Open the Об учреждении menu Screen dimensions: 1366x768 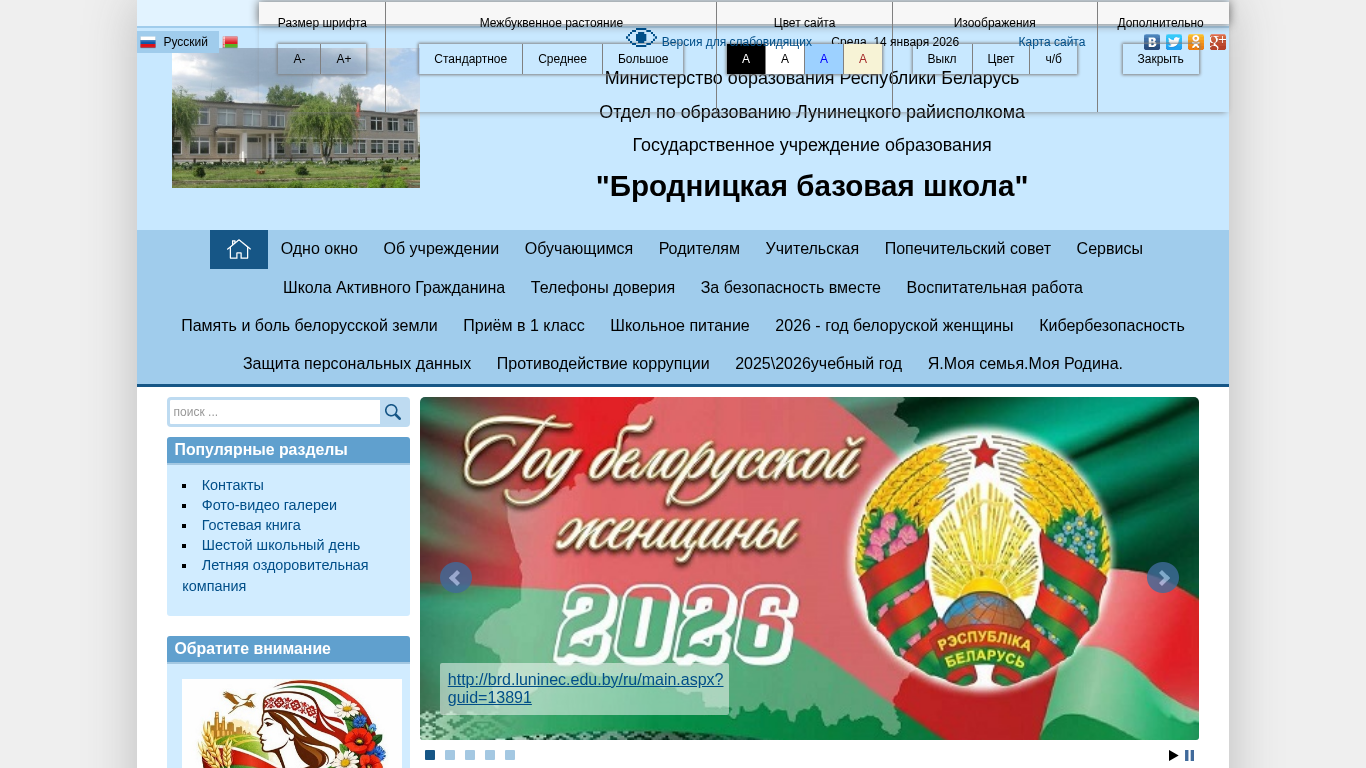441,249
